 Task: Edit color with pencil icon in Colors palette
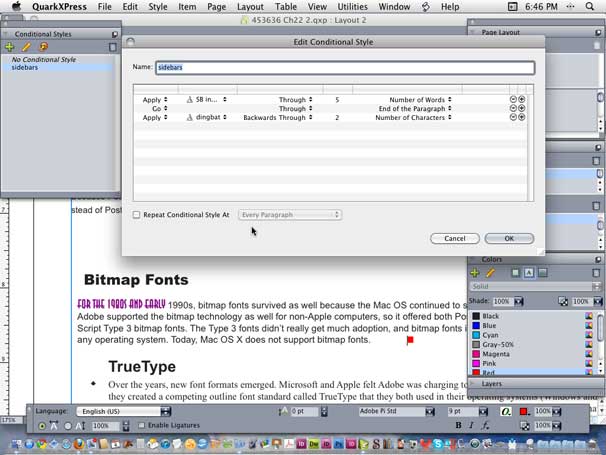pyautogui.click(x=490, y=273)
